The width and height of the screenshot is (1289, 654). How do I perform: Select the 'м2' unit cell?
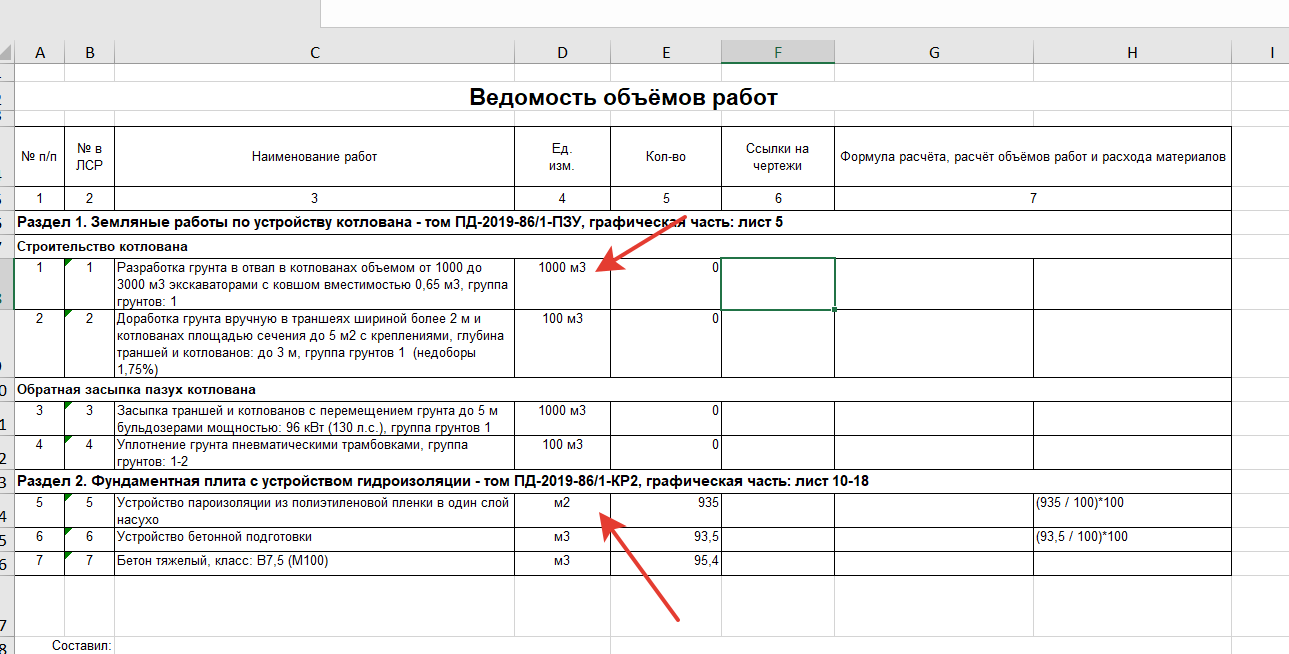(x=562, y=511)
